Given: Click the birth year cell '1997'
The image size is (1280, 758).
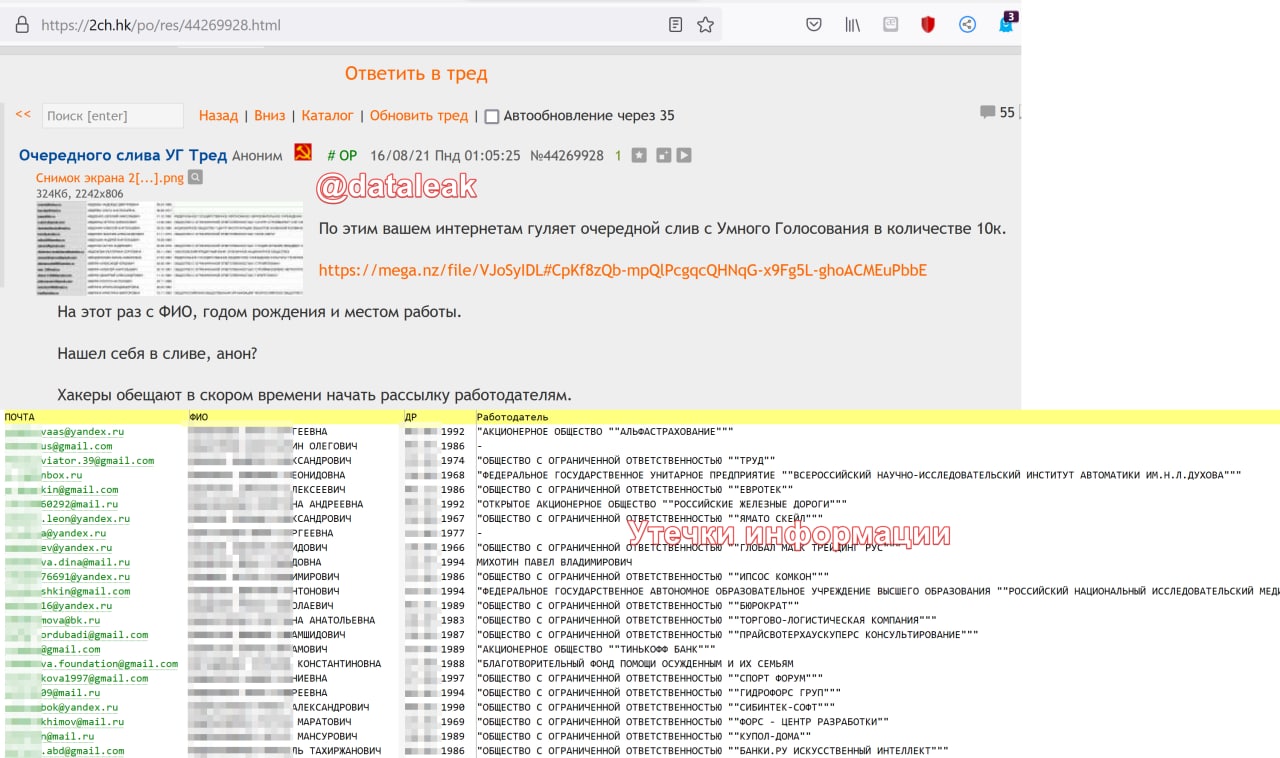Looking at the screenshot, I should tap(453, 678).
